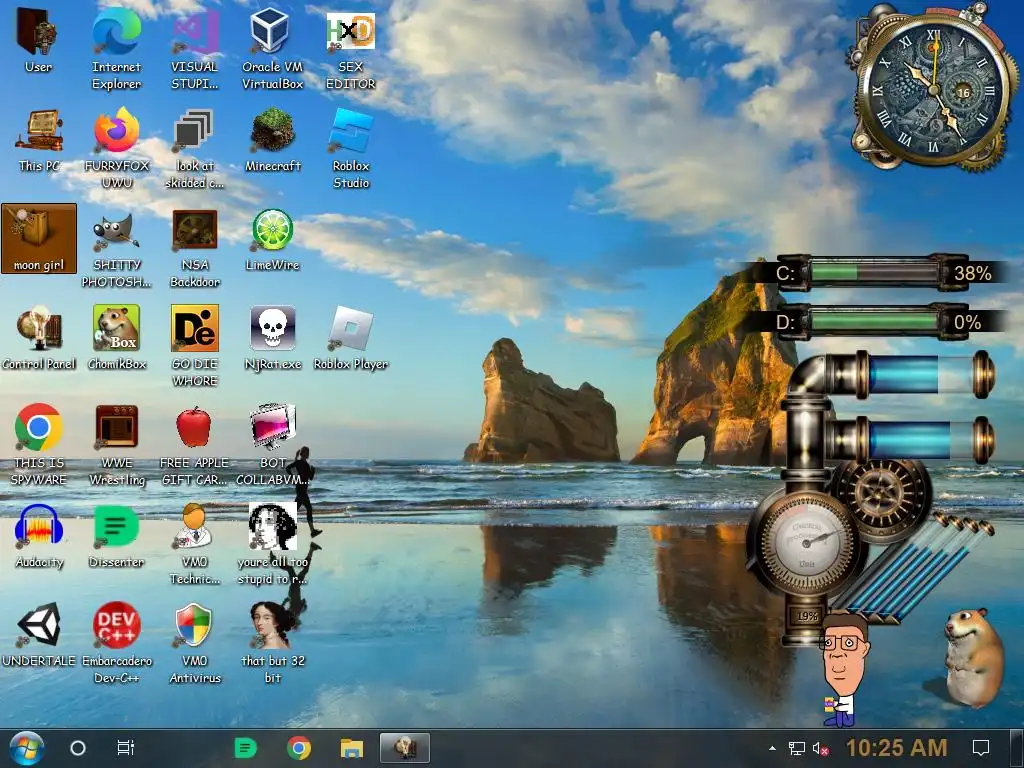
Task: Select the VMO Antivirus shield icon
Action: click(x=195, y=643)
